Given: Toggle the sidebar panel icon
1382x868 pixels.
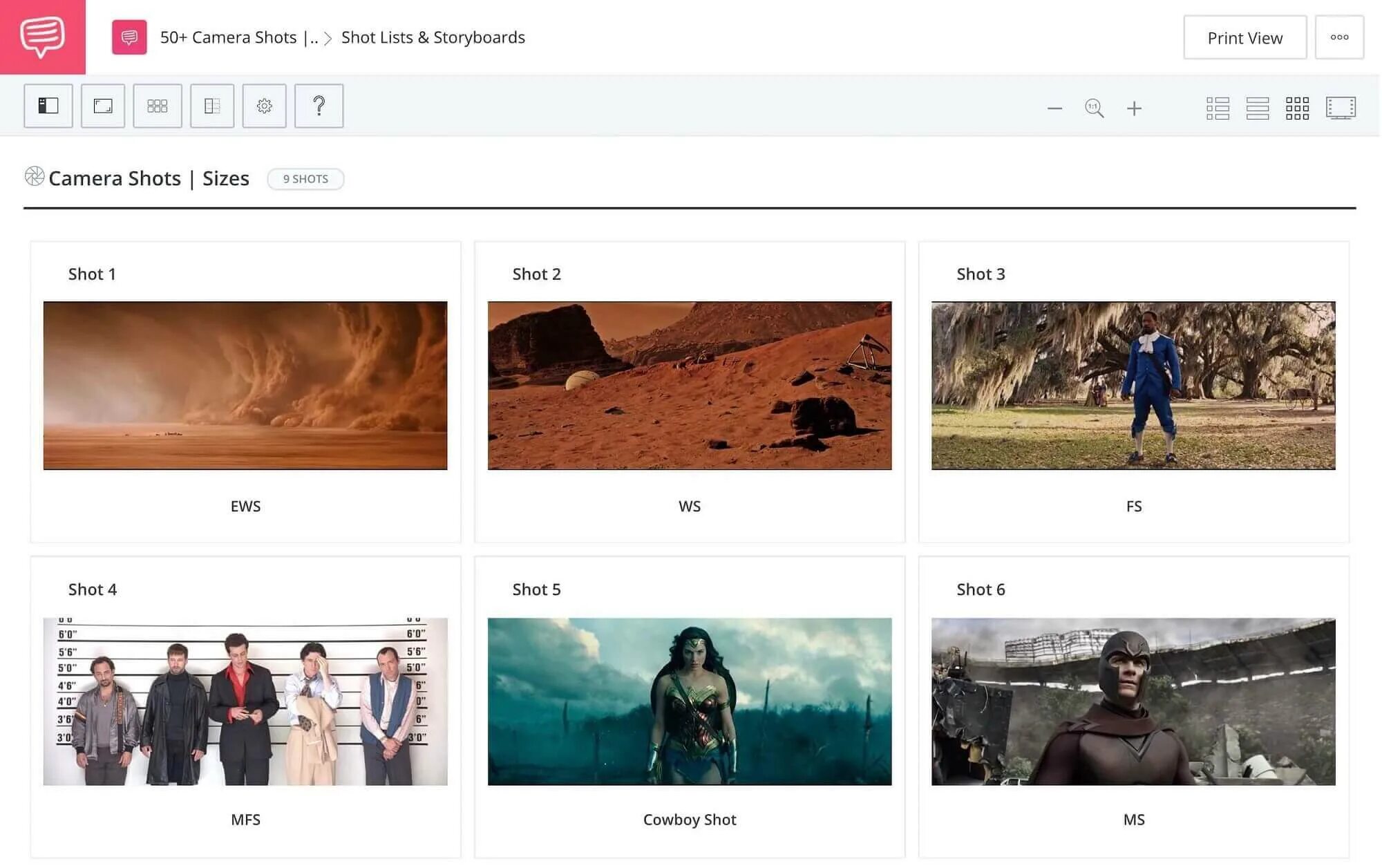Looking at the screenshot, I should [x=48, y=106].
